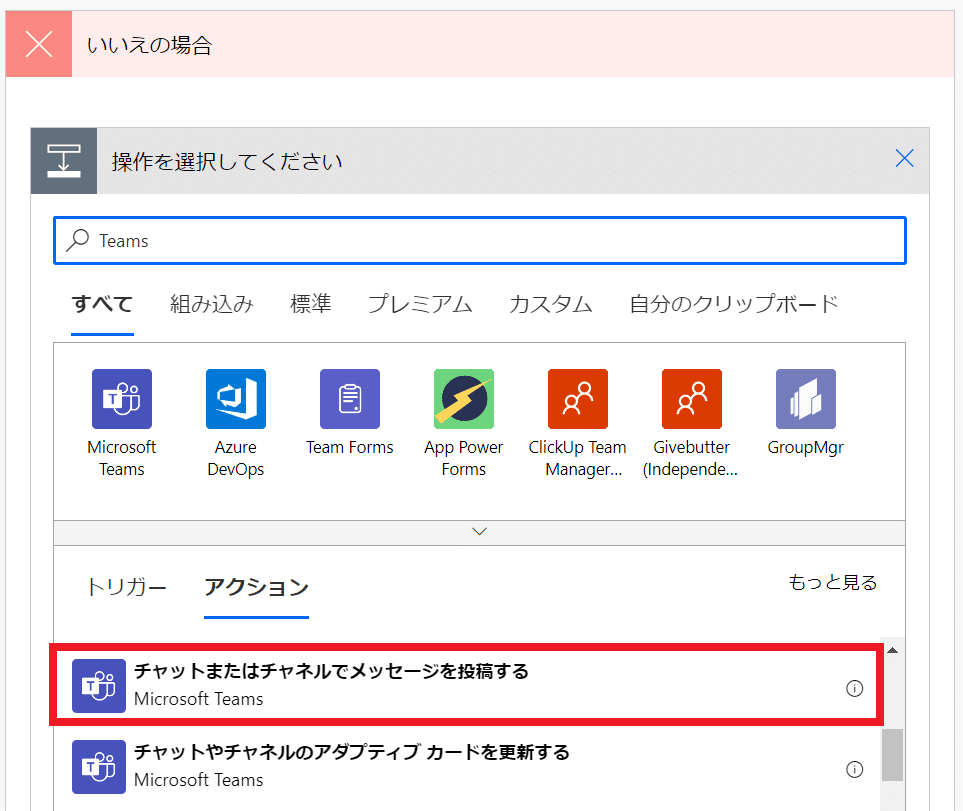Screen dimensions: 963x811
Task: Open the ClickUp Team Manager connector
Action: (578, 399)
